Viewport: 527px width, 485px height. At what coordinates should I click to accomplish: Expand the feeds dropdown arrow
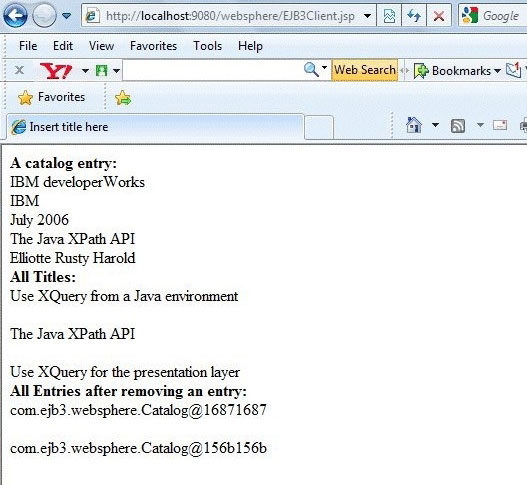tap(481, 125)
